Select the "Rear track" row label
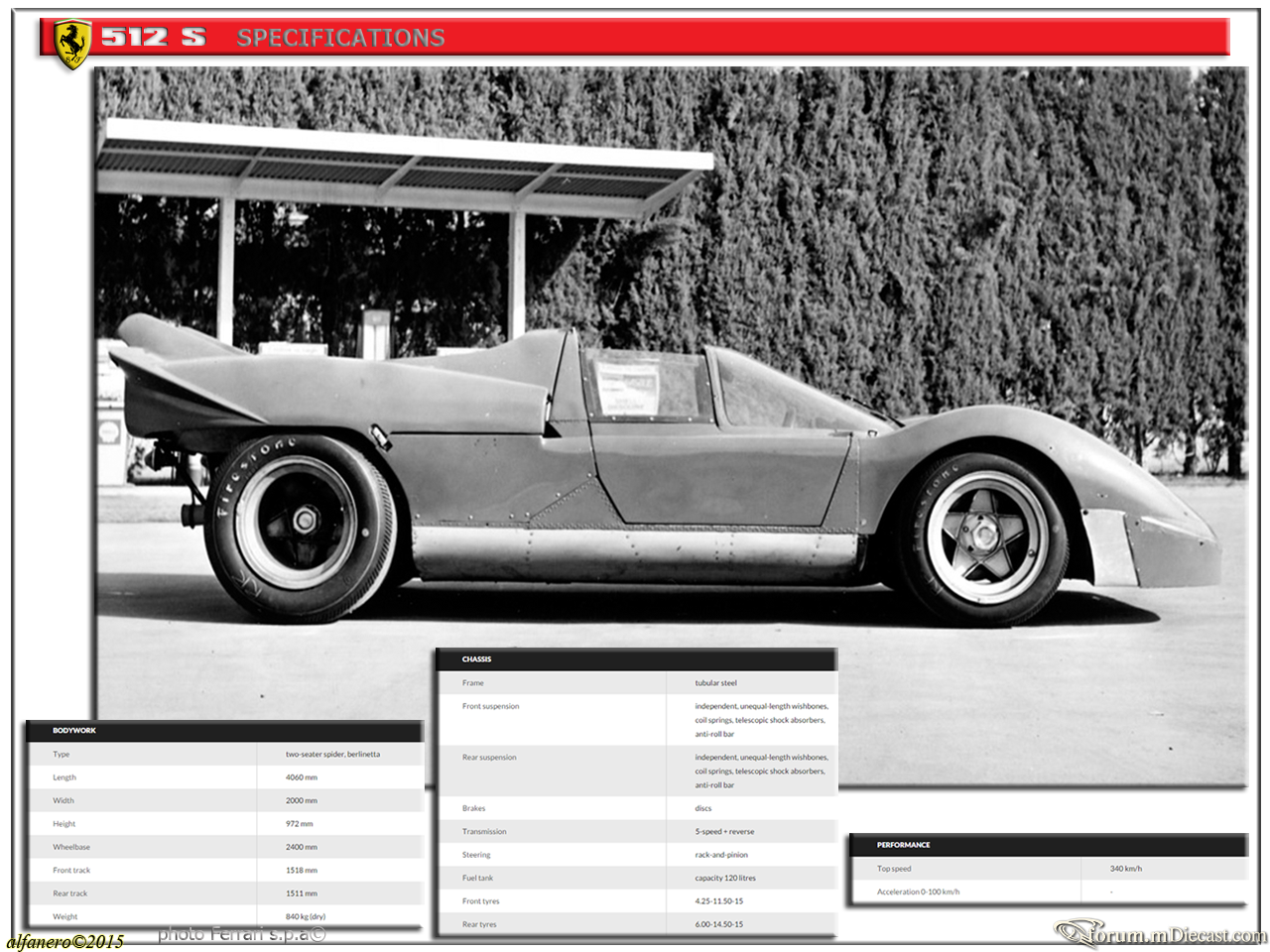Image resolution: width=1270 pixels, height=952 pixels. (x=70, y=893)
